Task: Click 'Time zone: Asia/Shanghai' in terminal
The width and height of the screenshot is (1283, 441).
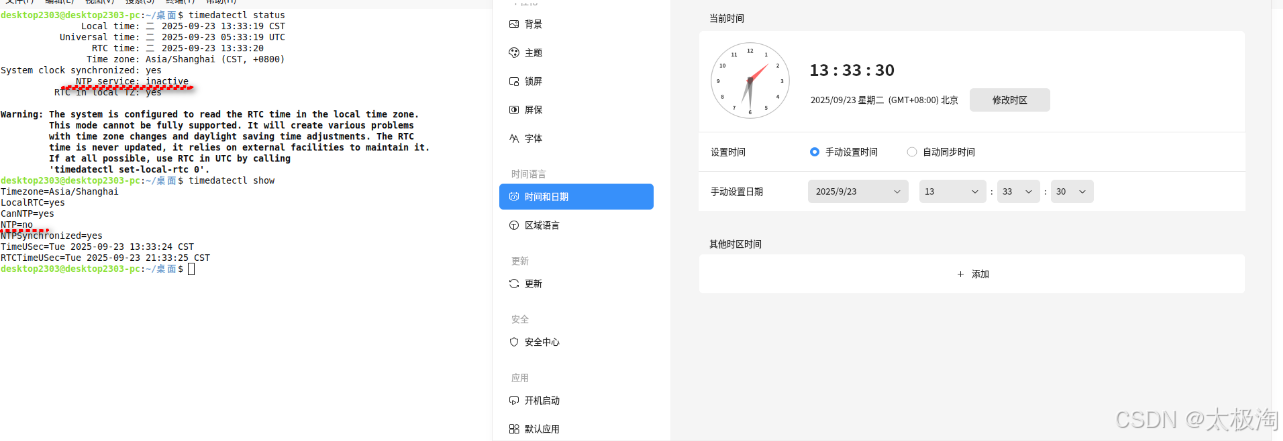Action: coord(185,59)
